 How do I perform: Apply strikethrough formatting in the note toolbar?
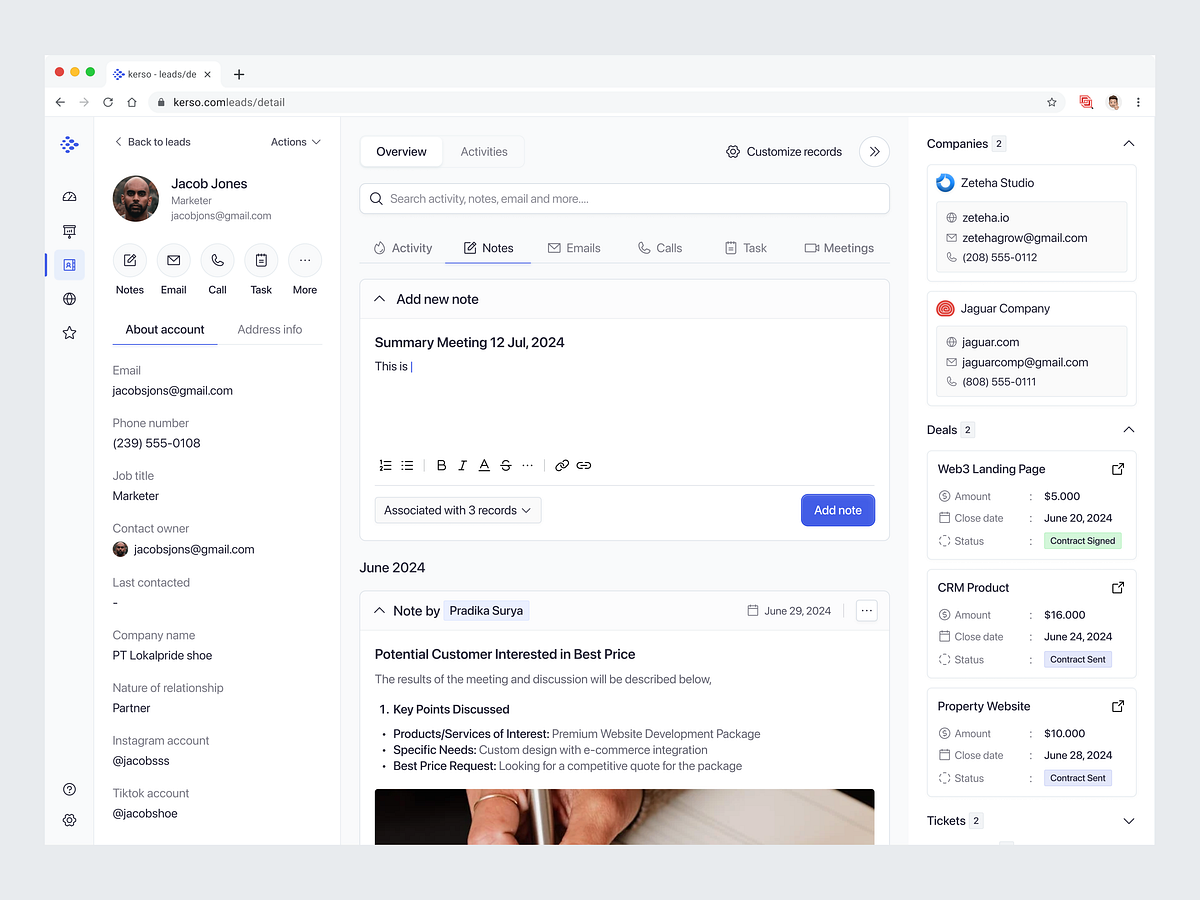tap(505, 465)
